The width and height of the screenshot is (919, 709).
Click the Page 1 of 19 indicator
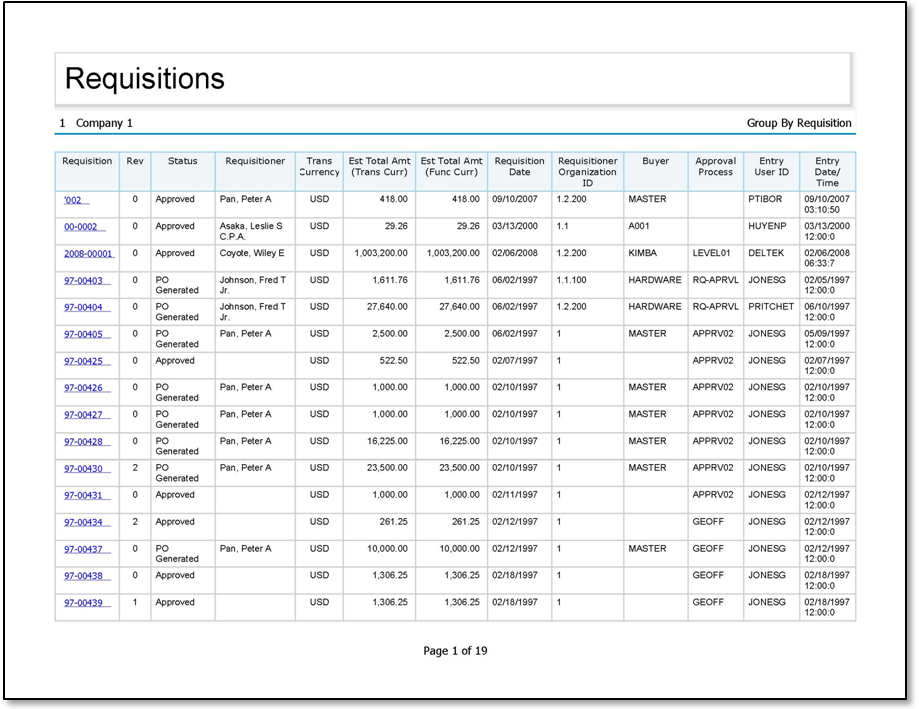click(x=455, y=651)
